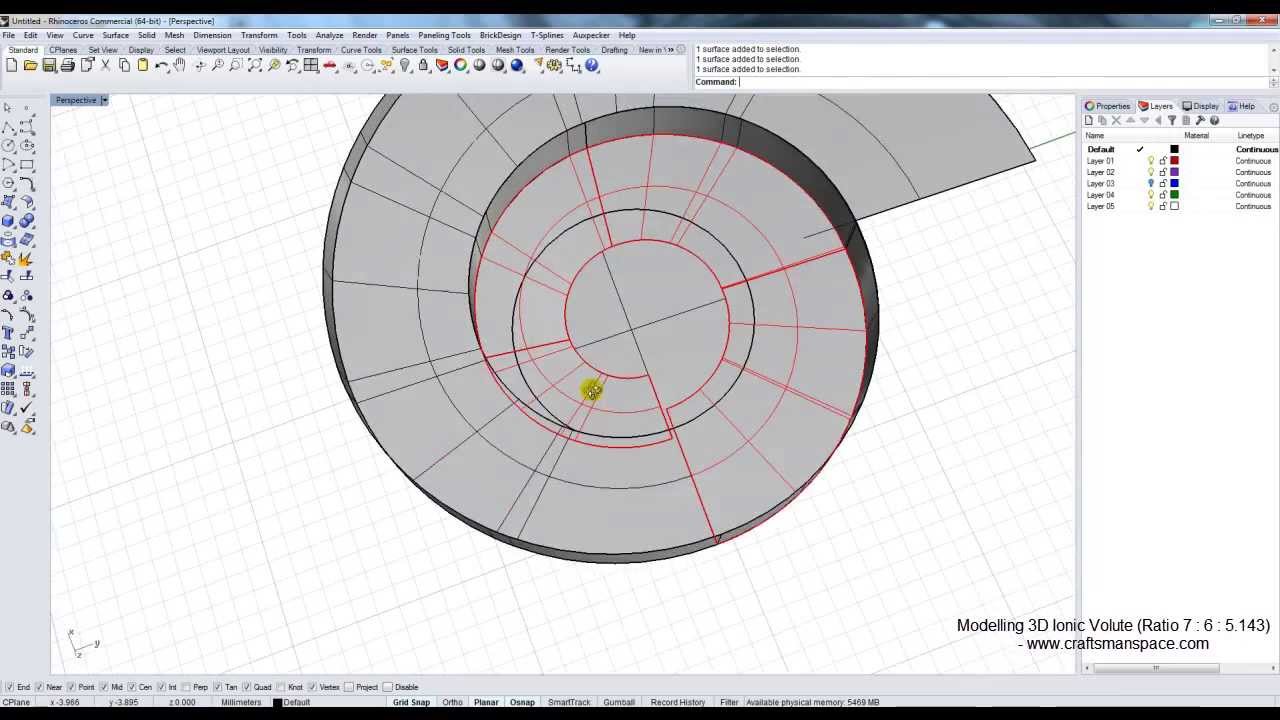Viewport: 1280px width, 720px height.
Task: Toggle lock icon on Layer 01
Action: [x=1163, y=161]
